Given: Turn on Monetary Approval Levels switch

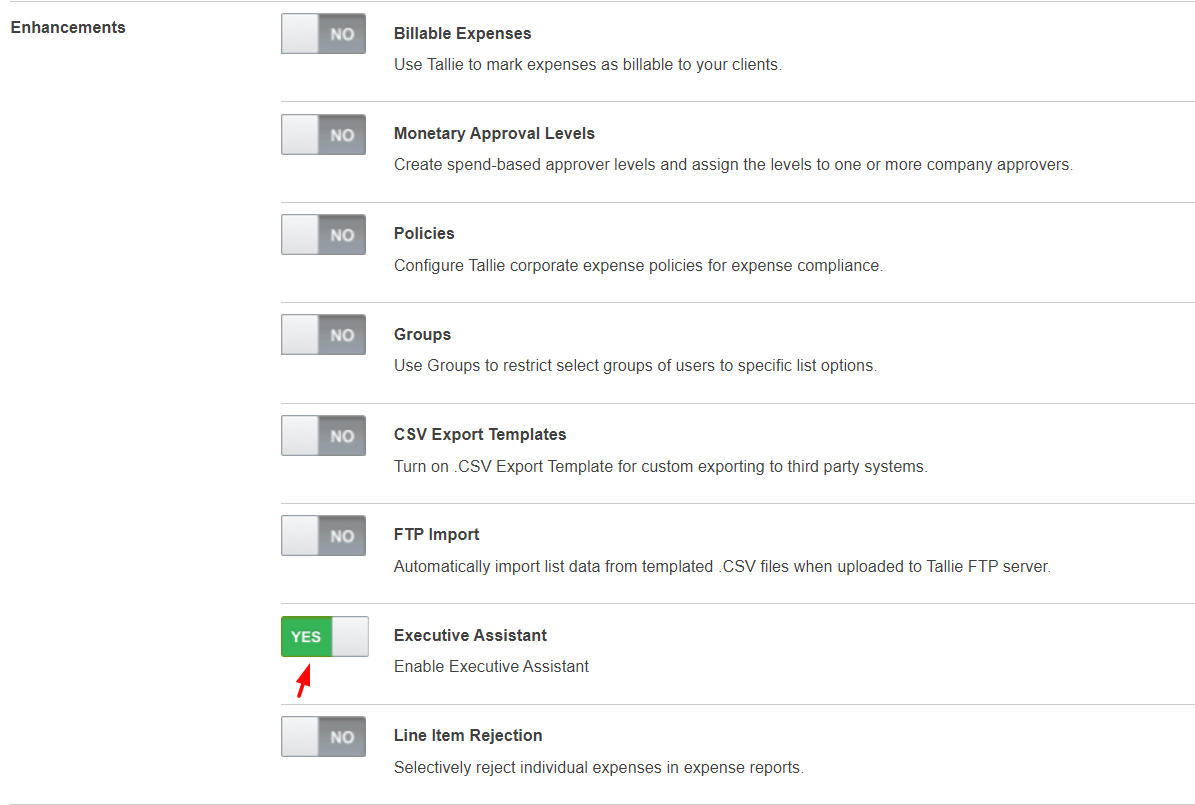Looking at the screenshot, I should (323, 134).
